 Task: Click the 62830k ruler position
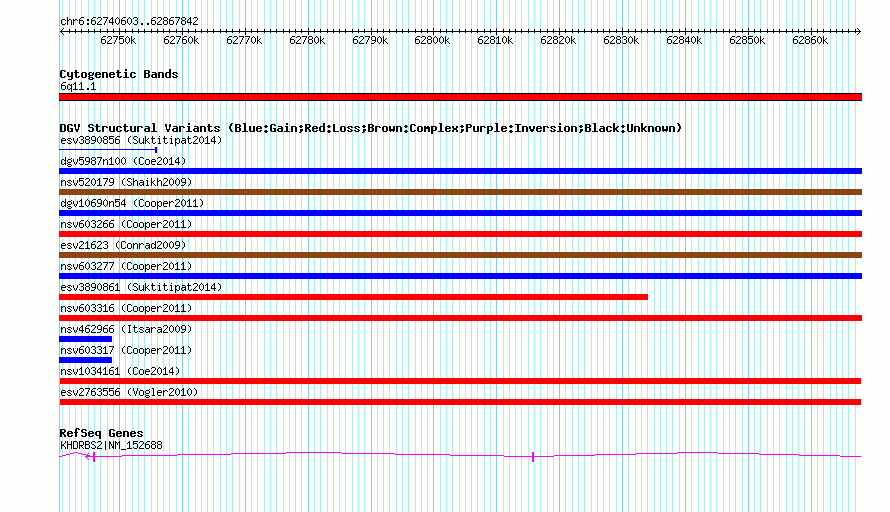622,40
